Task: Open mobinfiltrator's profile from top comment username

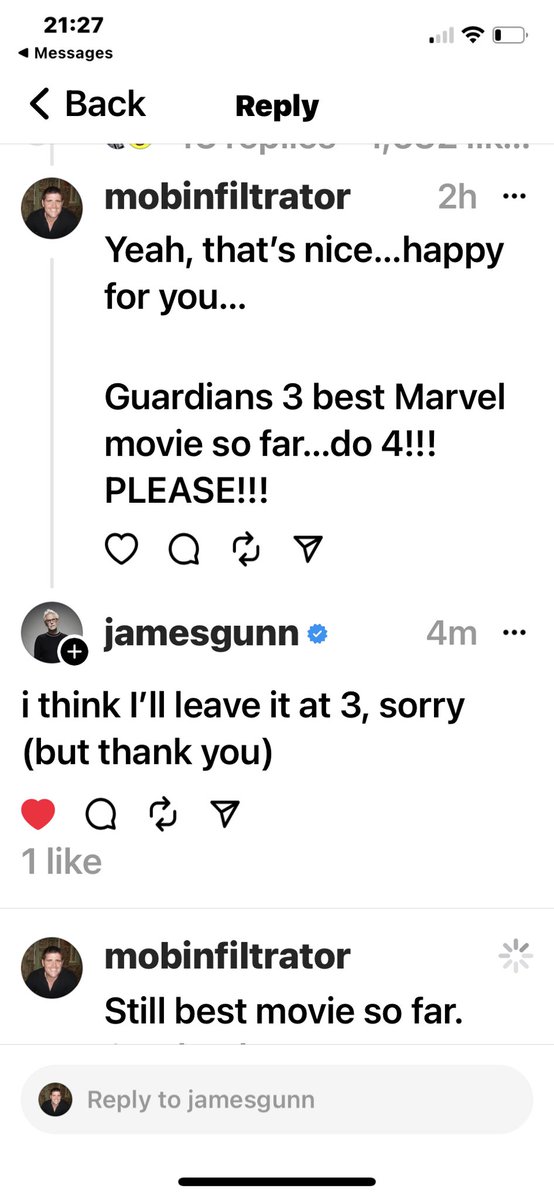Action: (227, 196)
